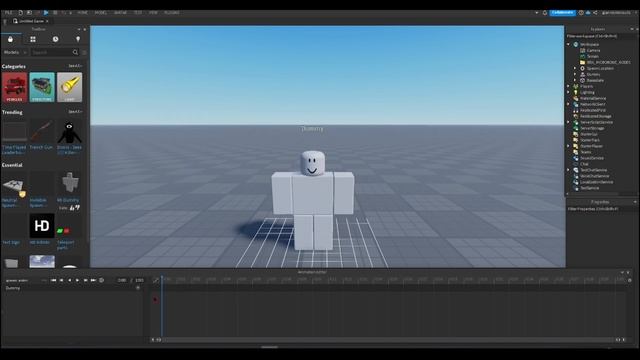The image size is (640, 360).
Task: Open the Inventory grid tab in Toolbox
Action: tap(33, 39)
